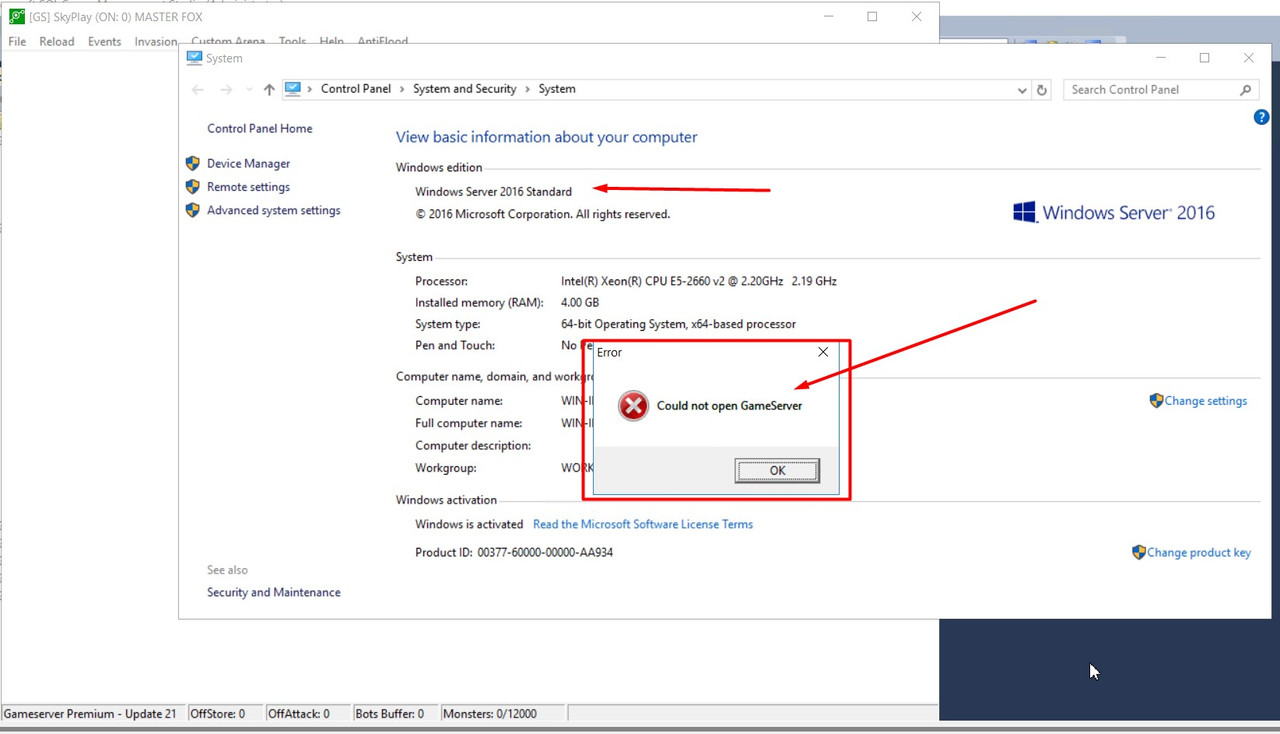
Task: Click Gameserver Premium - Update 21 status
Action: coord(90,714)
